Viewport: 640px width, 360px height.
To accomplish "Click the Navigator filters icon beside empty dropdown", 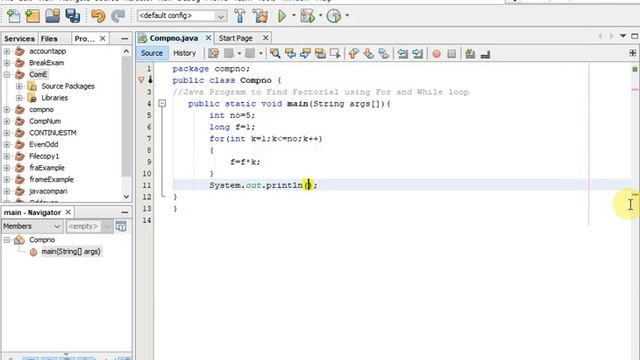I will pos(121,226).
